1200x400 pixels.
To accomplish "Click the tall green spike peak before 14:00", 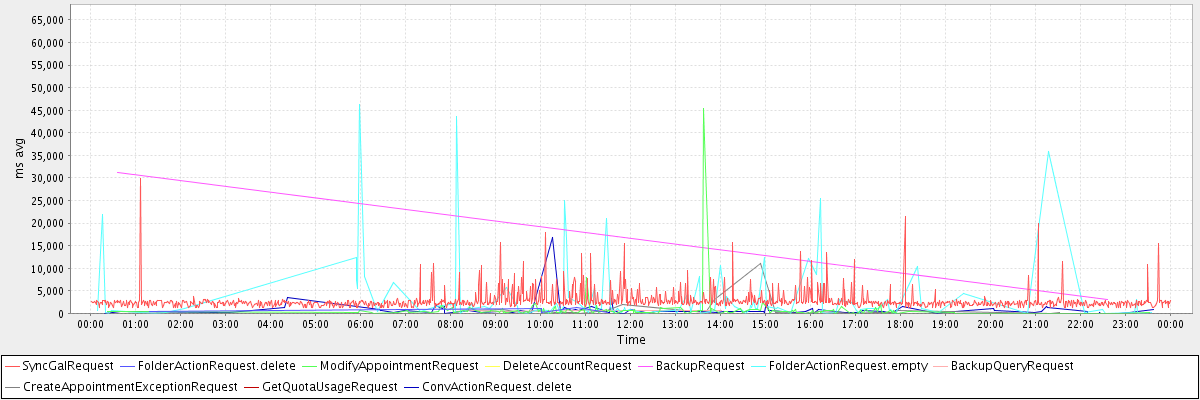I will (x=704, y=109).
